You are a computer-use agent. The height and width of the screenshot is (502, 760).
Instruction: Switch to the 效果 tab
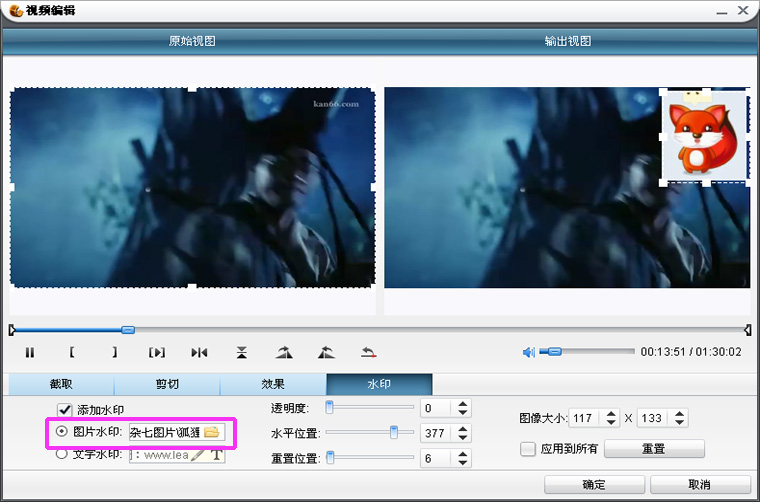tap(273, 384)
